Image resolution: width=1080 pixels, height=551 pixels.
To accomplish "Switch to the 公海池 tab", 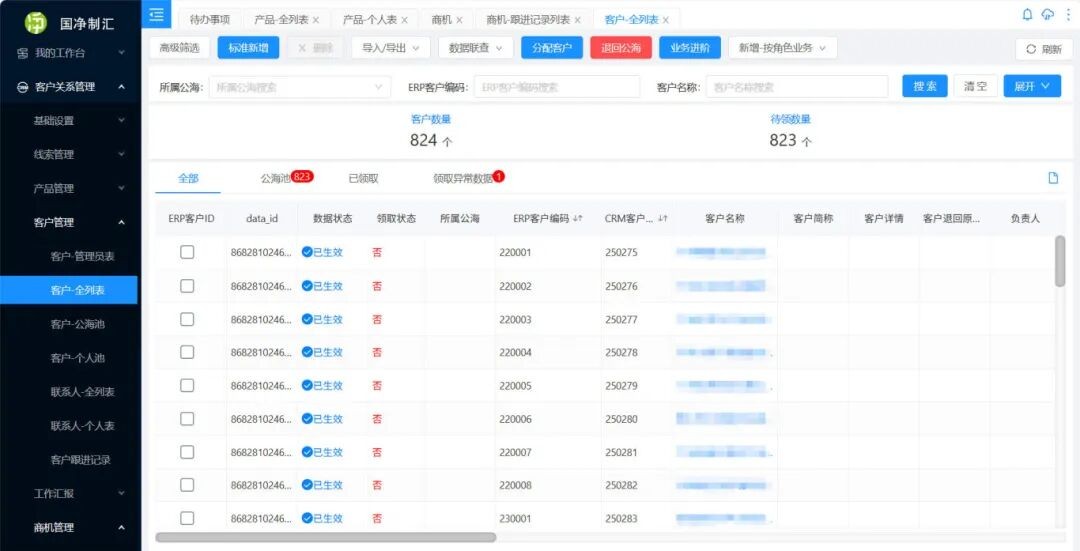I will point(275,178).
